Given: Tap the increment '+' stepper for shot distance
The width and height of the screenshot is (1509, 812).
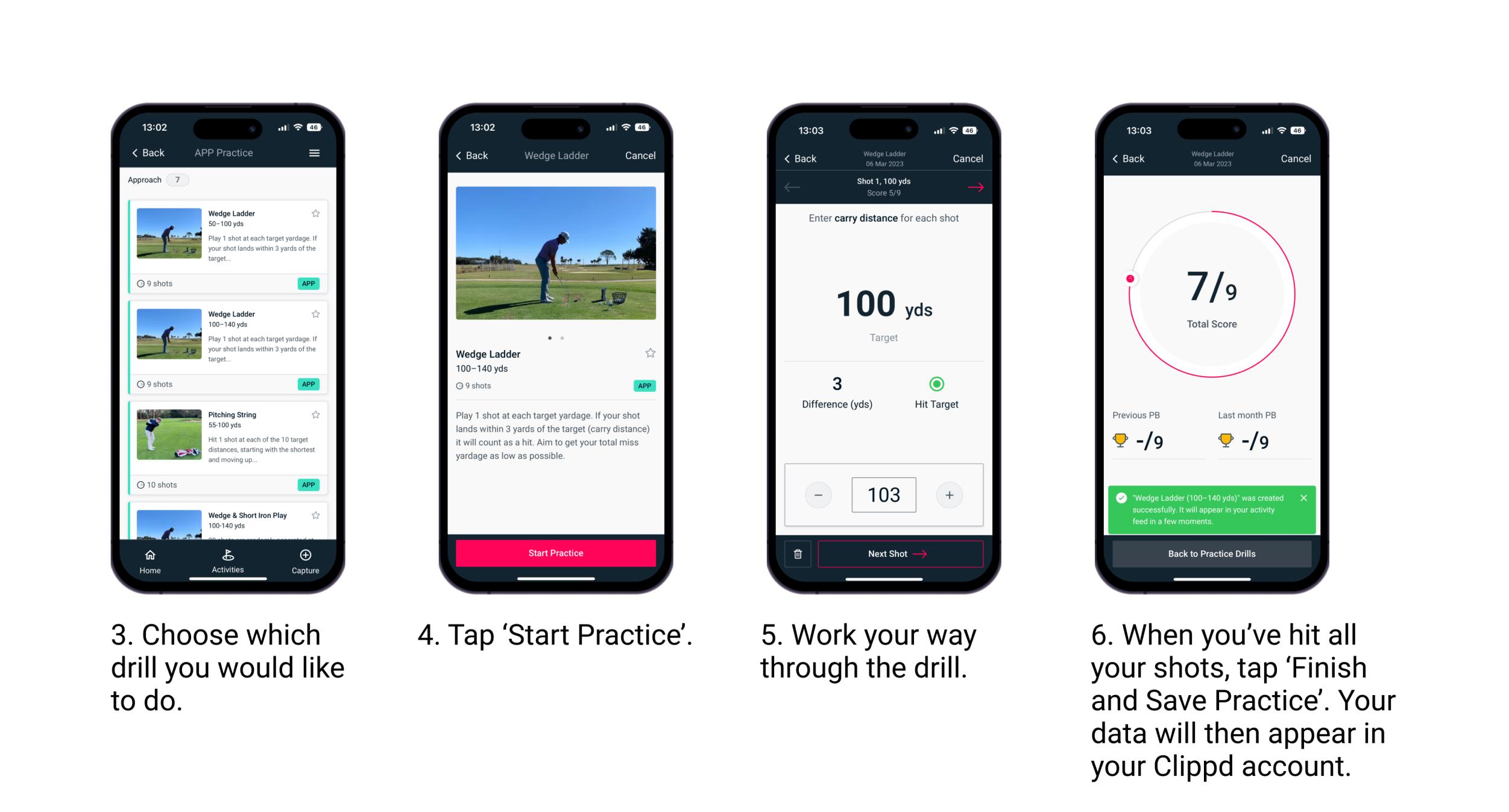Looking at the screenshot, I should tap(949, 496).
